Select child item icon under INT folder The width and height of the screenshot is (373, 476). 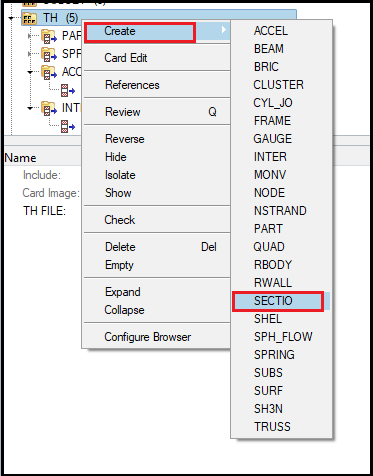pyautogui.click(x=68, y=127)
